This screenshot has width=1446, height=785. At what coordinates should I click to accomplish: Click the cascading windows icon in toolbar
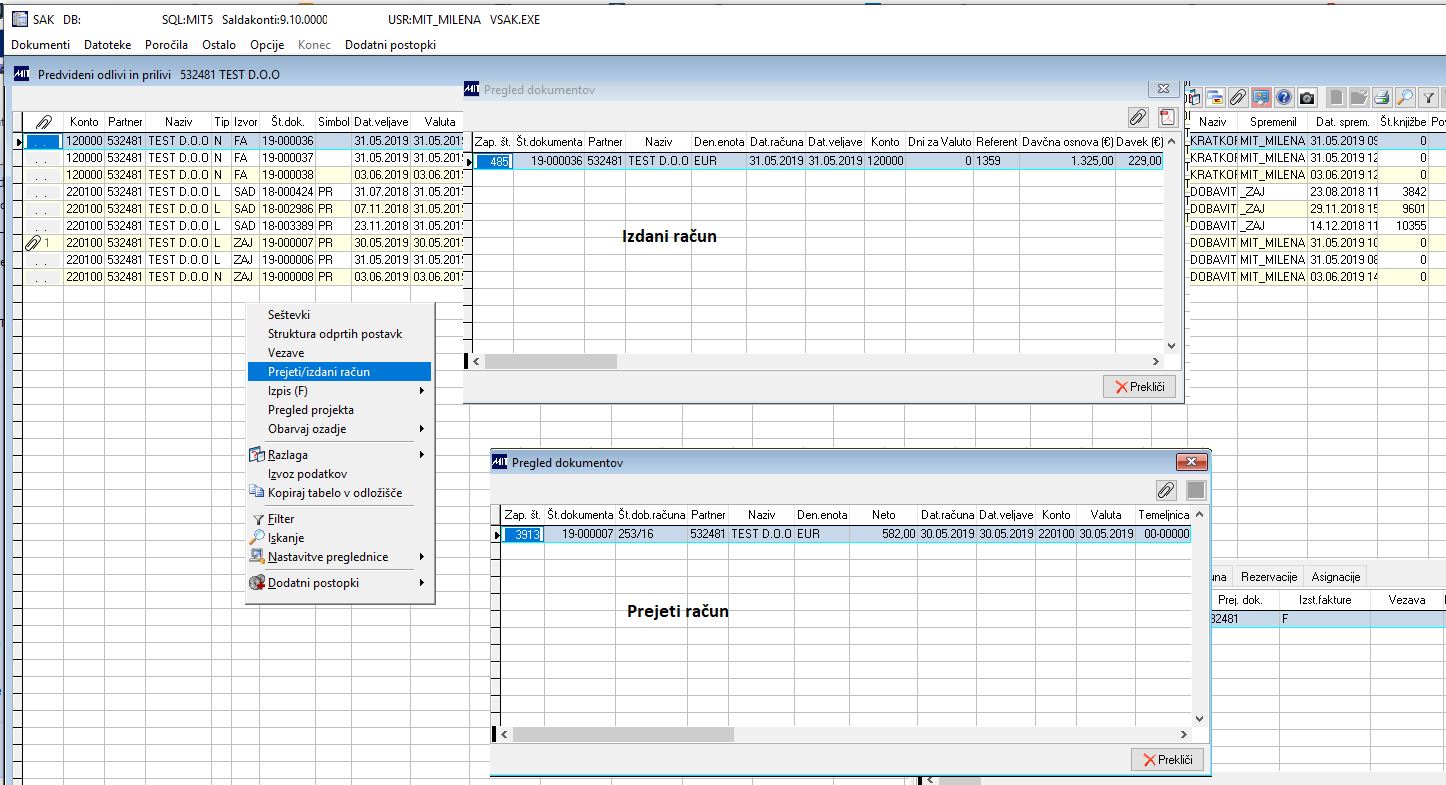pos(1214,97)
